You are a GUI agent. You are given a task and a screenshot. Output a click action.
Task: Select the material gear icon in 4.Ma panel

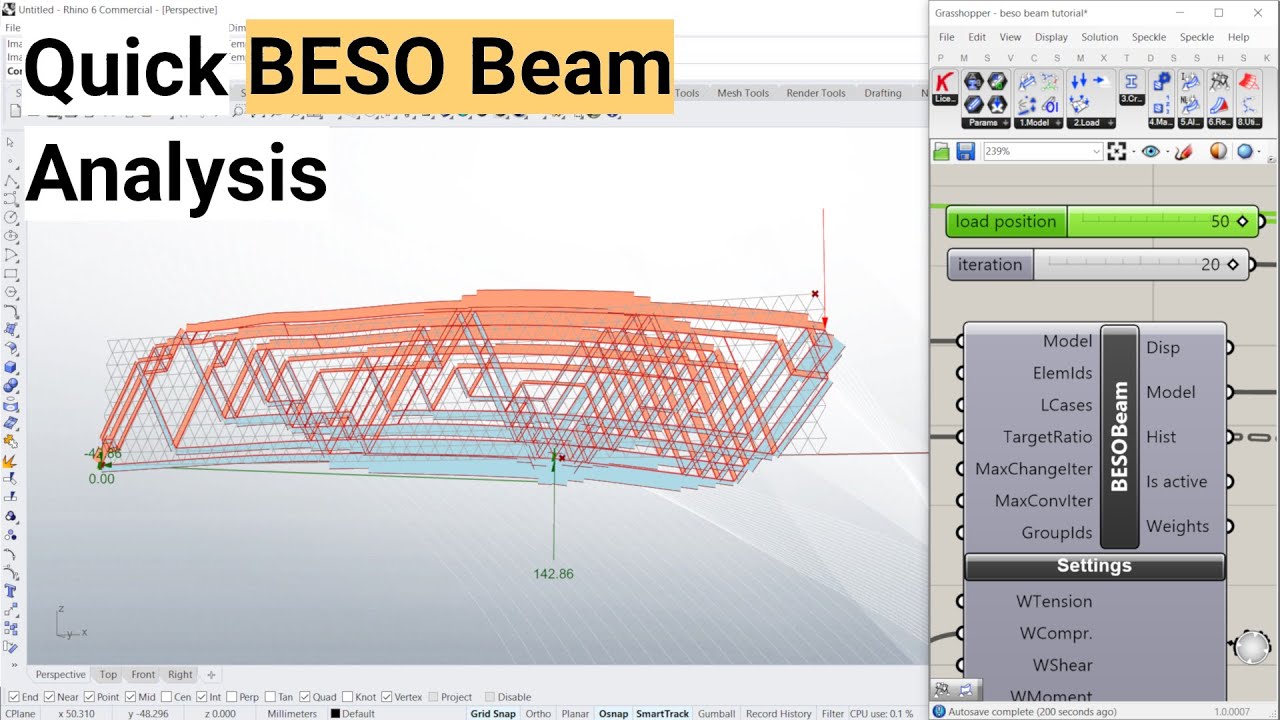tap(1161, 81)
